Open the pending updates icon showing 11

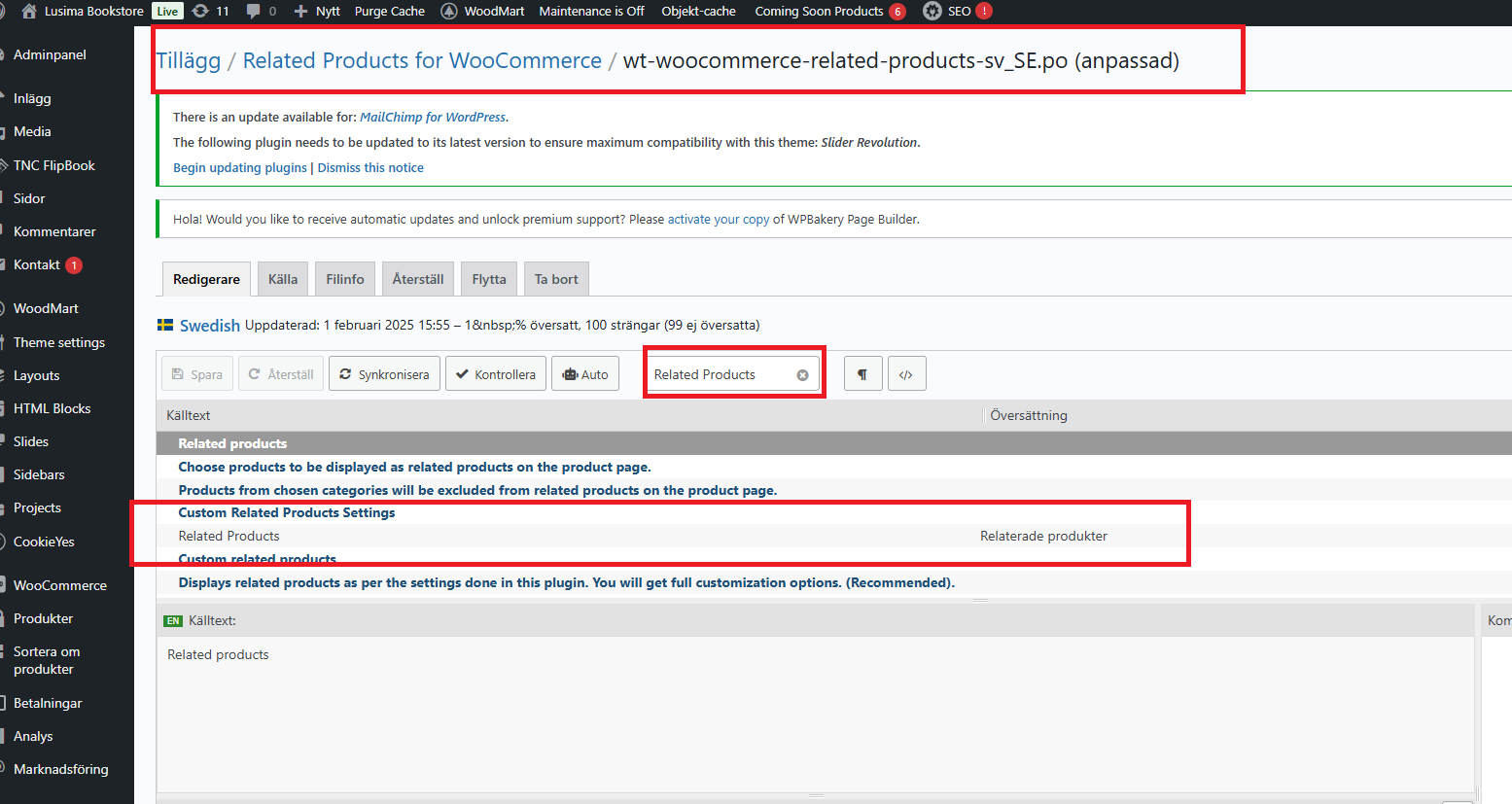click(200, 12)
